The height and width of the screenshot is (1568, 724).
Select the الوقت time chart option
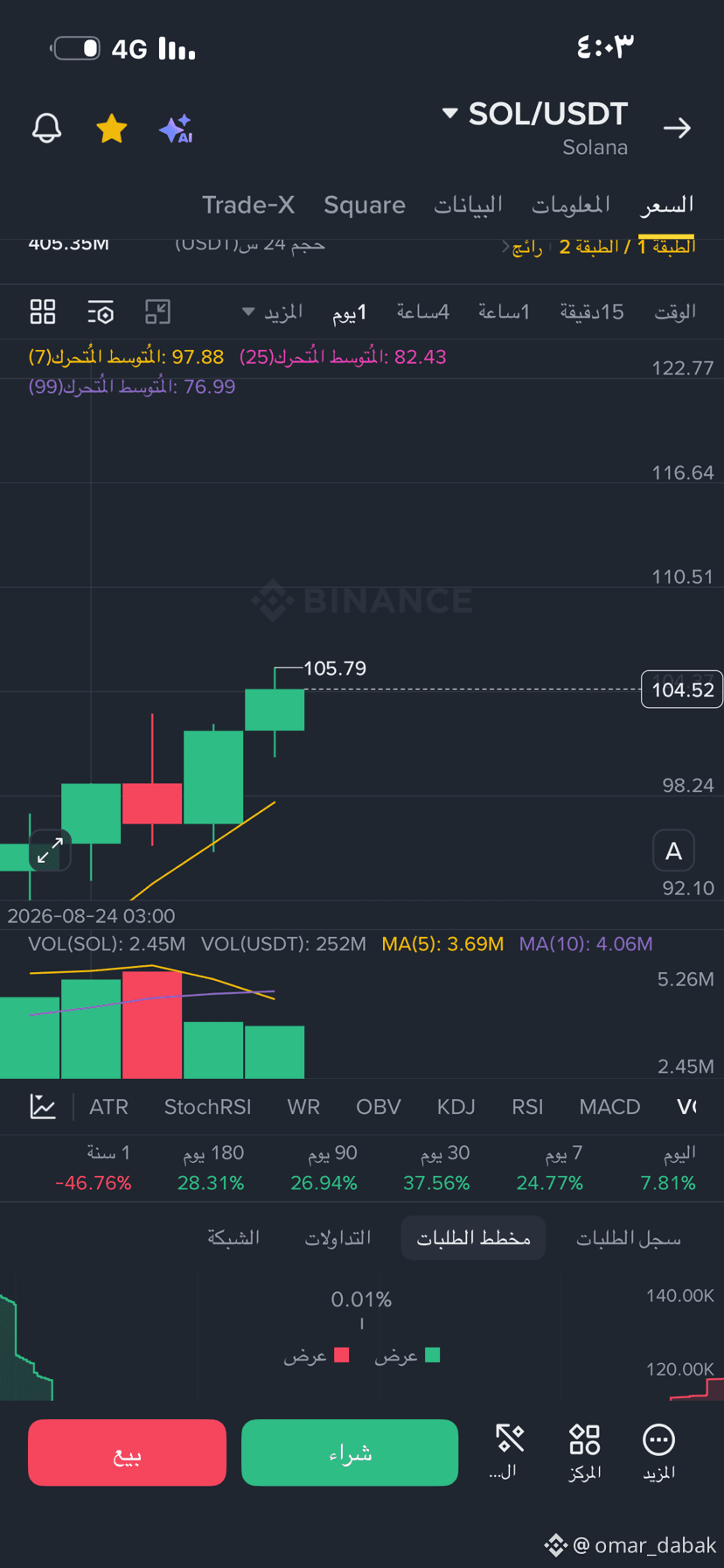[675, 311]
